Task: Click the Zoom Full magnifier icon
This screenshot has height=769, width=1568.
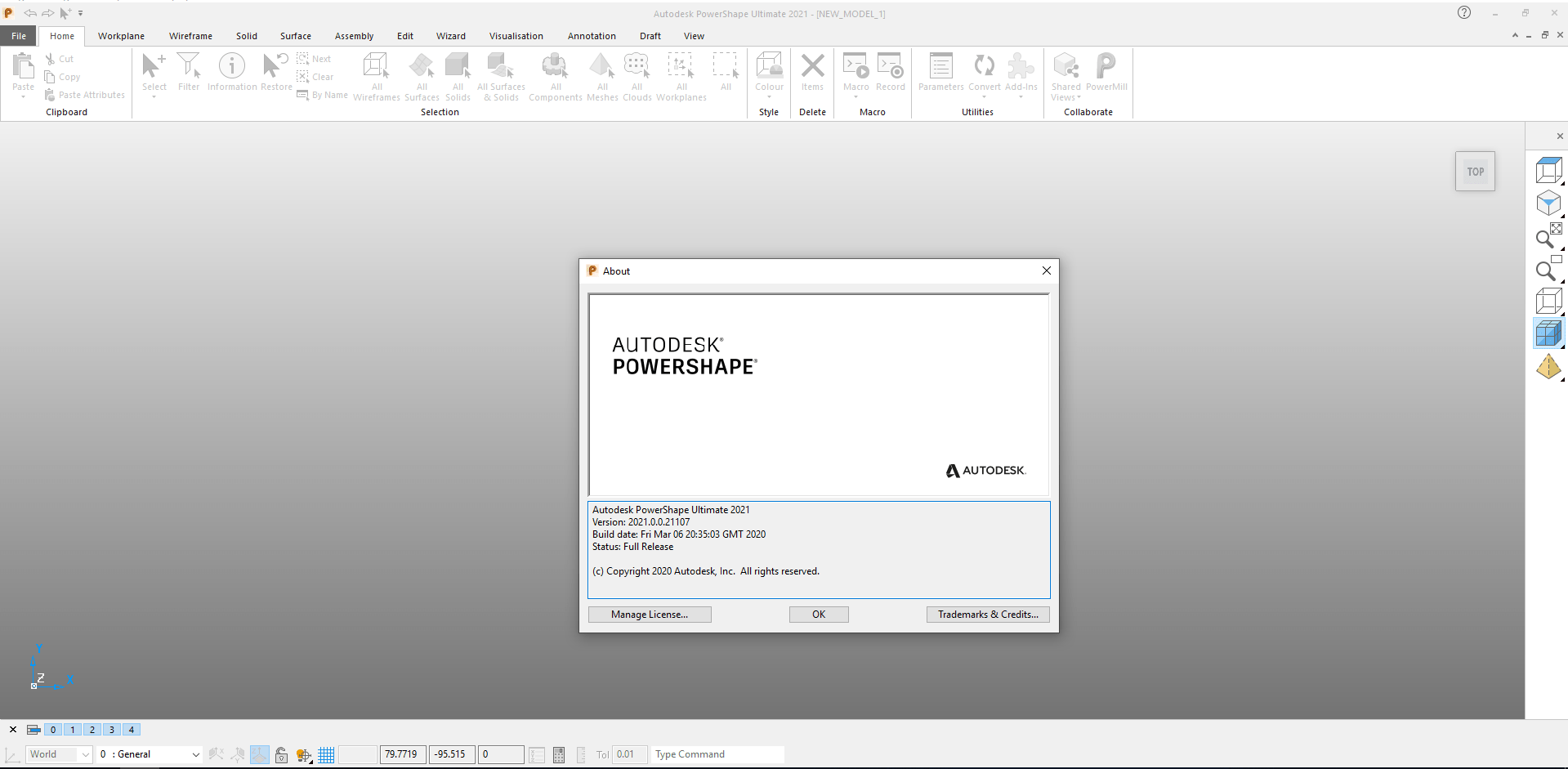Action: tap(1548, 235)
